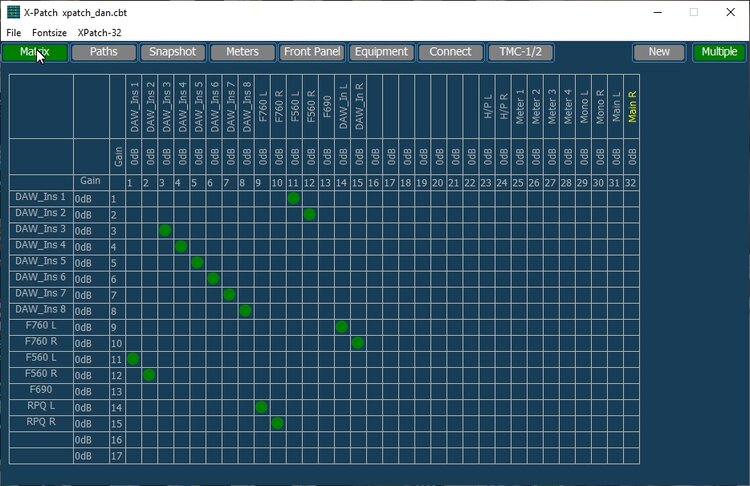The width and height of the screenshot is (750, 486).
Task: Toggle patch dot DAW_Ins 2 row to column 12
Action: (x=309, y=214)
